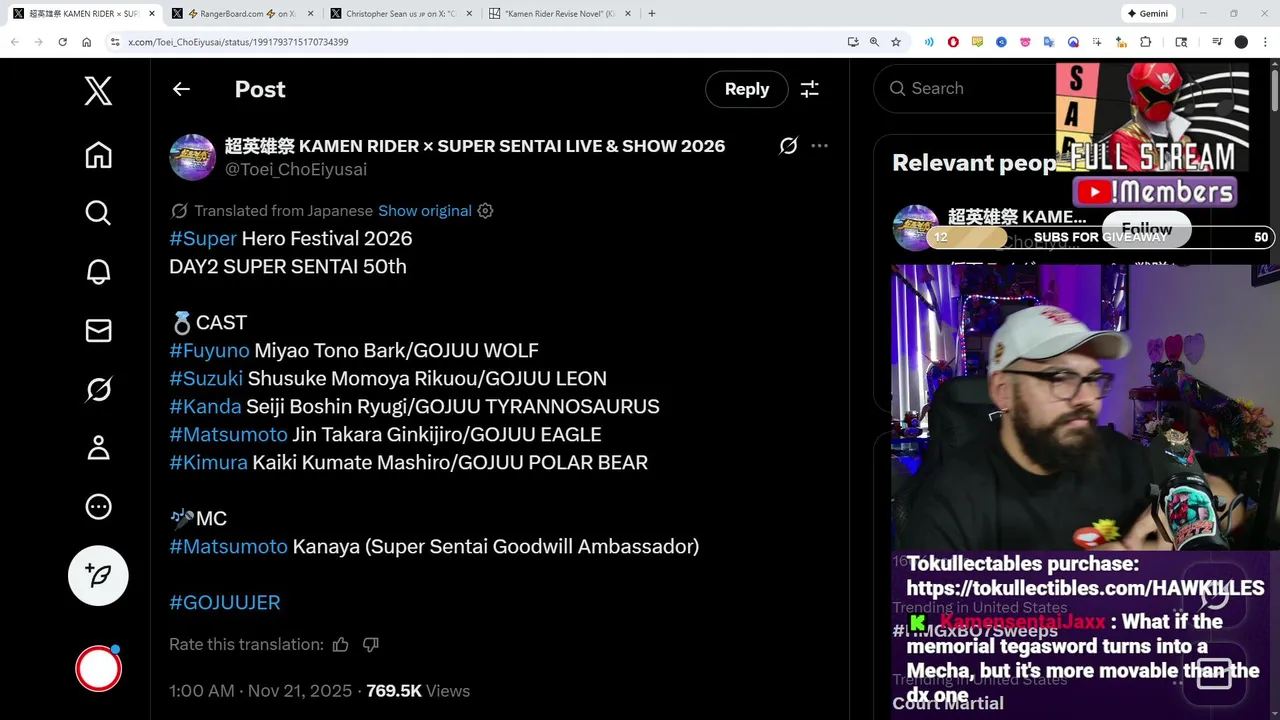Click translate extension icon

[x=1049, y=42]
